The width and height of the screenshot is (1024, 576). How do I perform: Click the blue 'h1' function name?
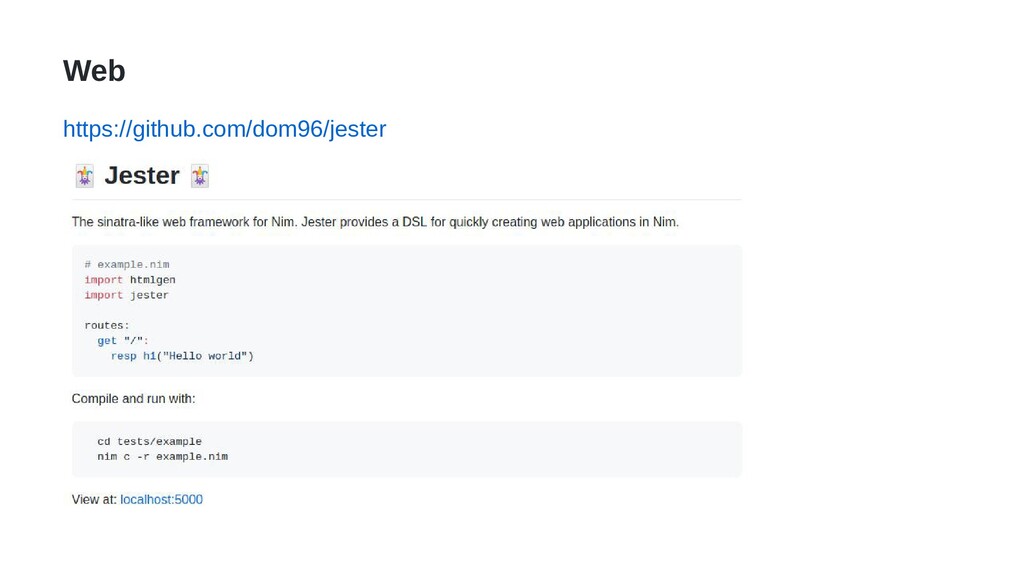[150, 356]
